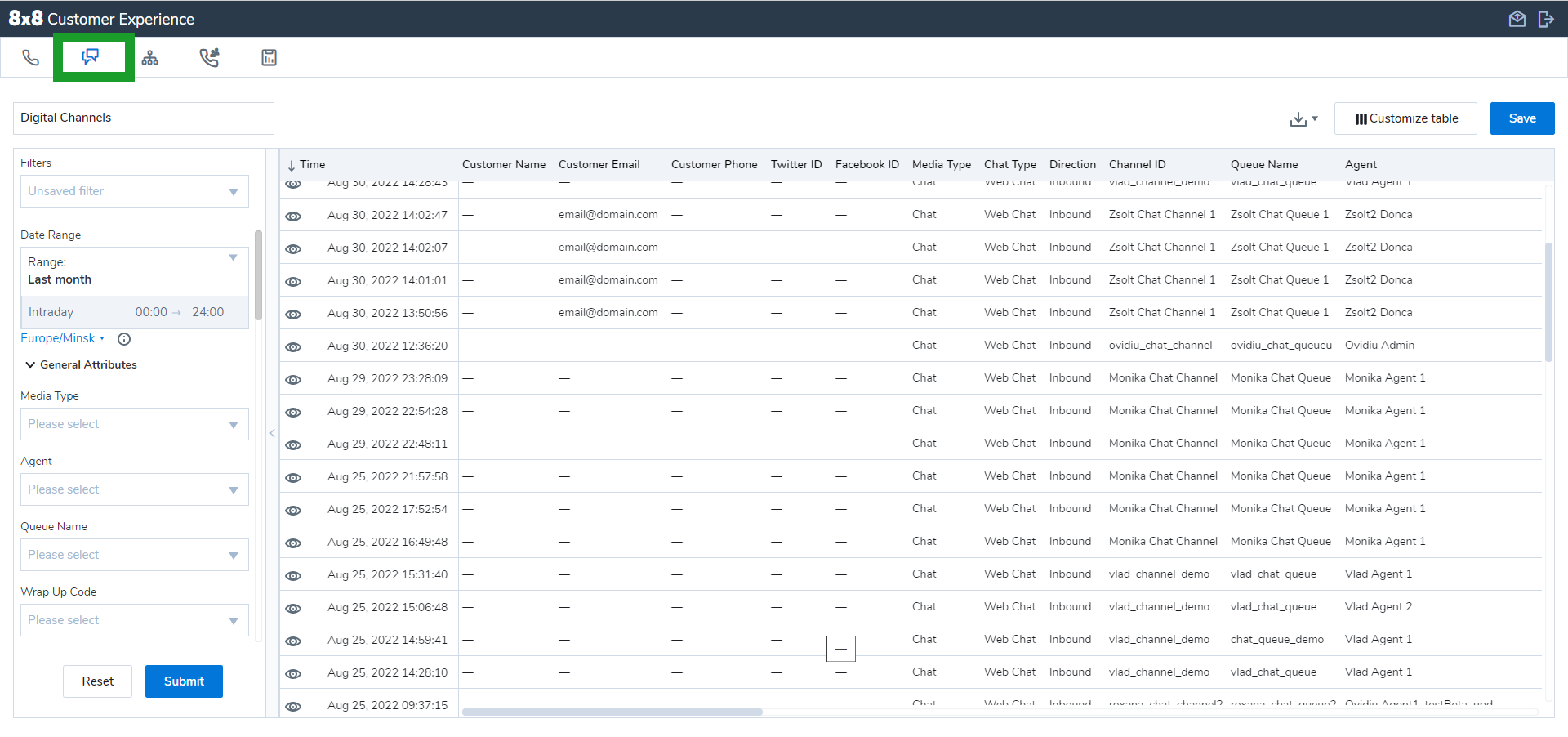Show the Aug 29 23:28:09 chat record

[293, 379]
